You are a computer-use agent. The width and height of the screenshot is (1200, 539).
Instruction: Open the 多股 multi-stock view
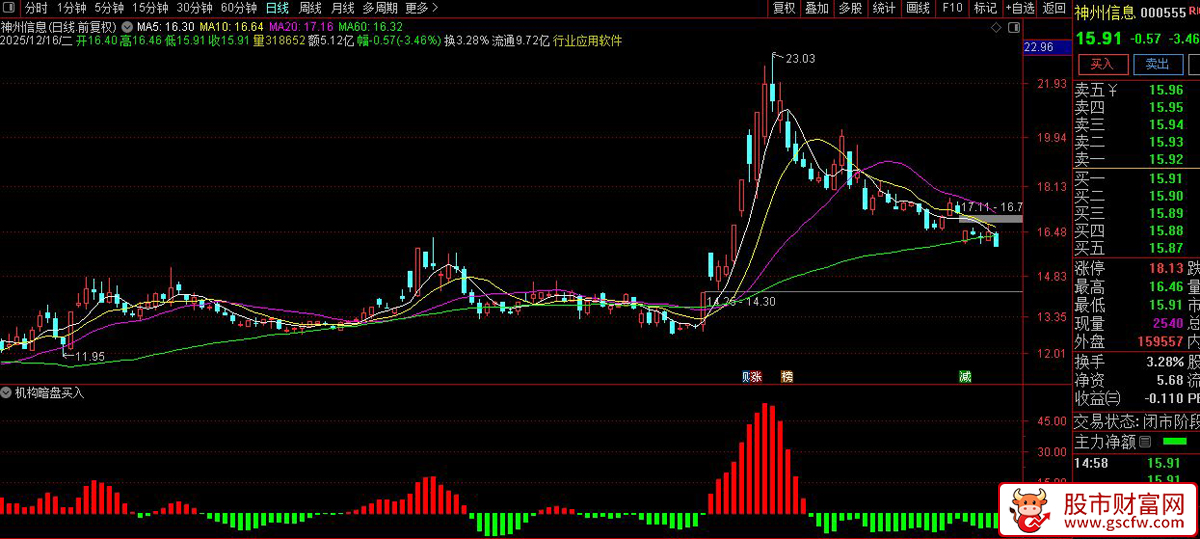coord(850,8)
